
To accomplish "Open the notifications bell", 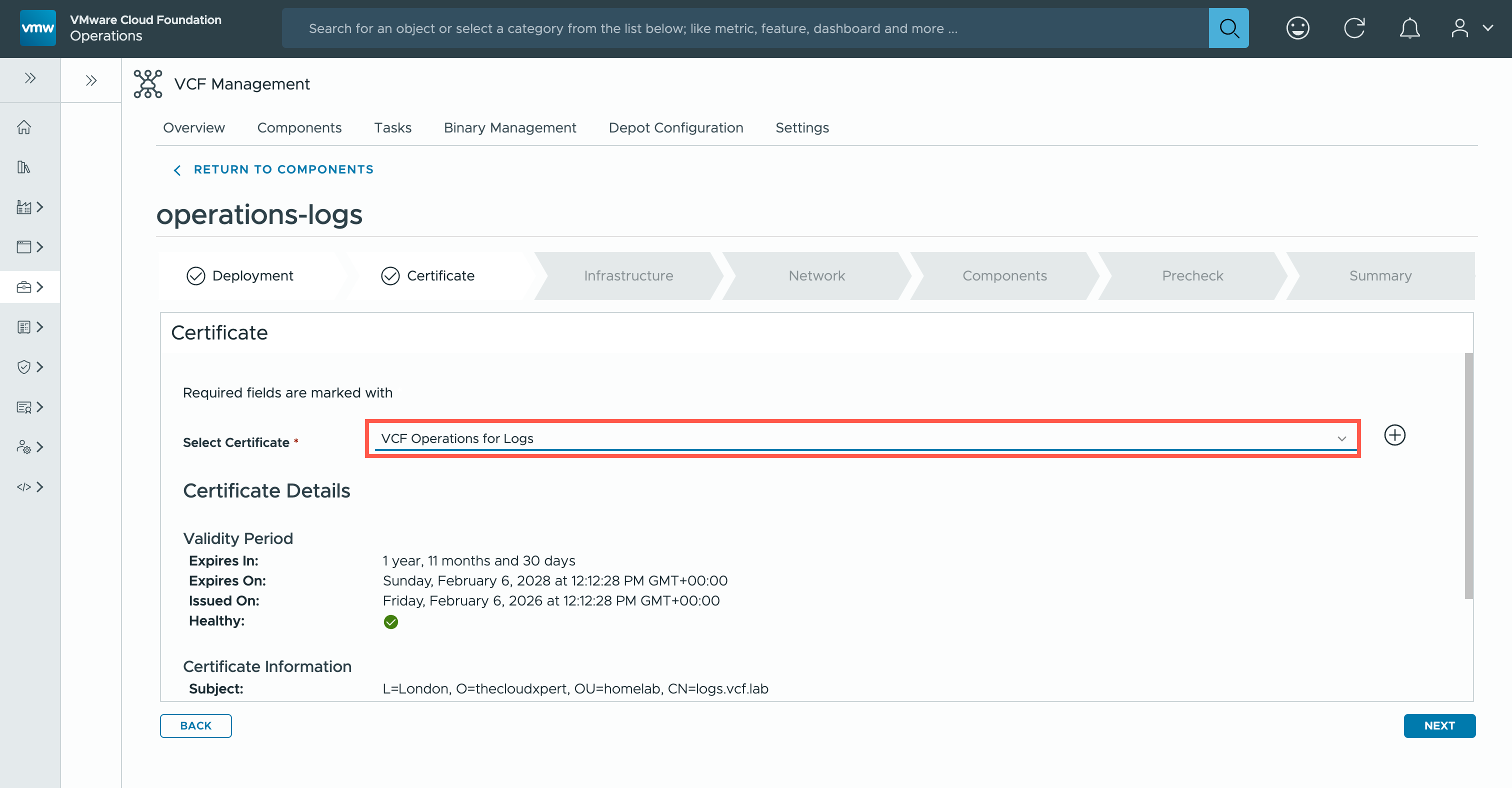I will [x=1409, y=28].
